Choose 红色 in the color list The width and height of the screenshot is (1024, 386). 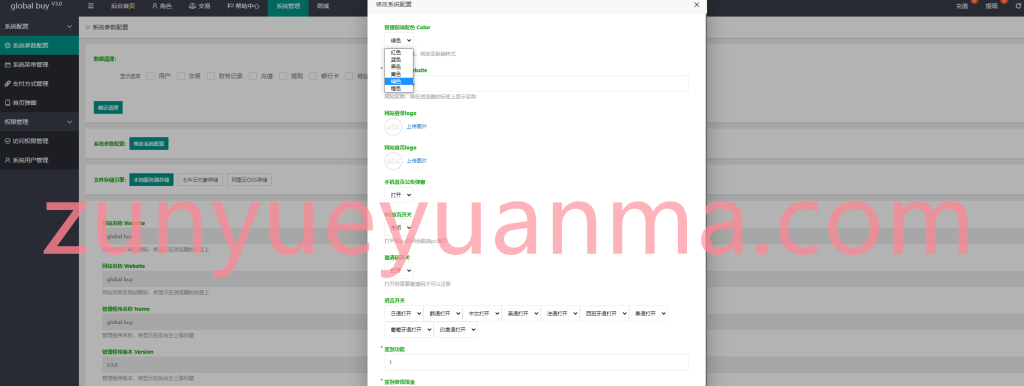point(398,52)
